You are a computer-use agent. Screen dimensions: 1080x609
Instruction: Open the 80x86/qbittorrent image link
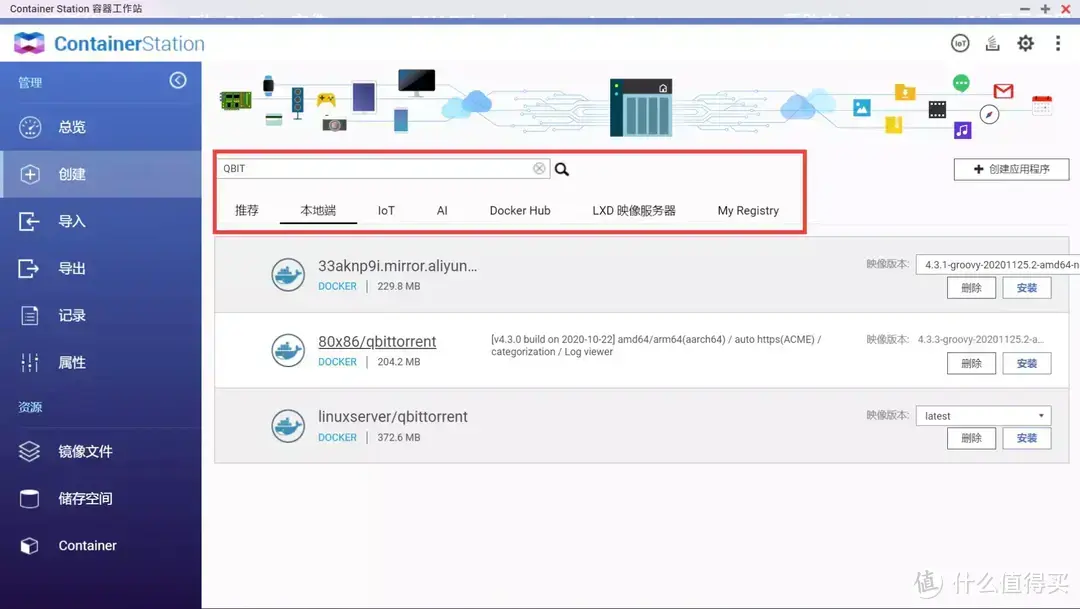376,341
